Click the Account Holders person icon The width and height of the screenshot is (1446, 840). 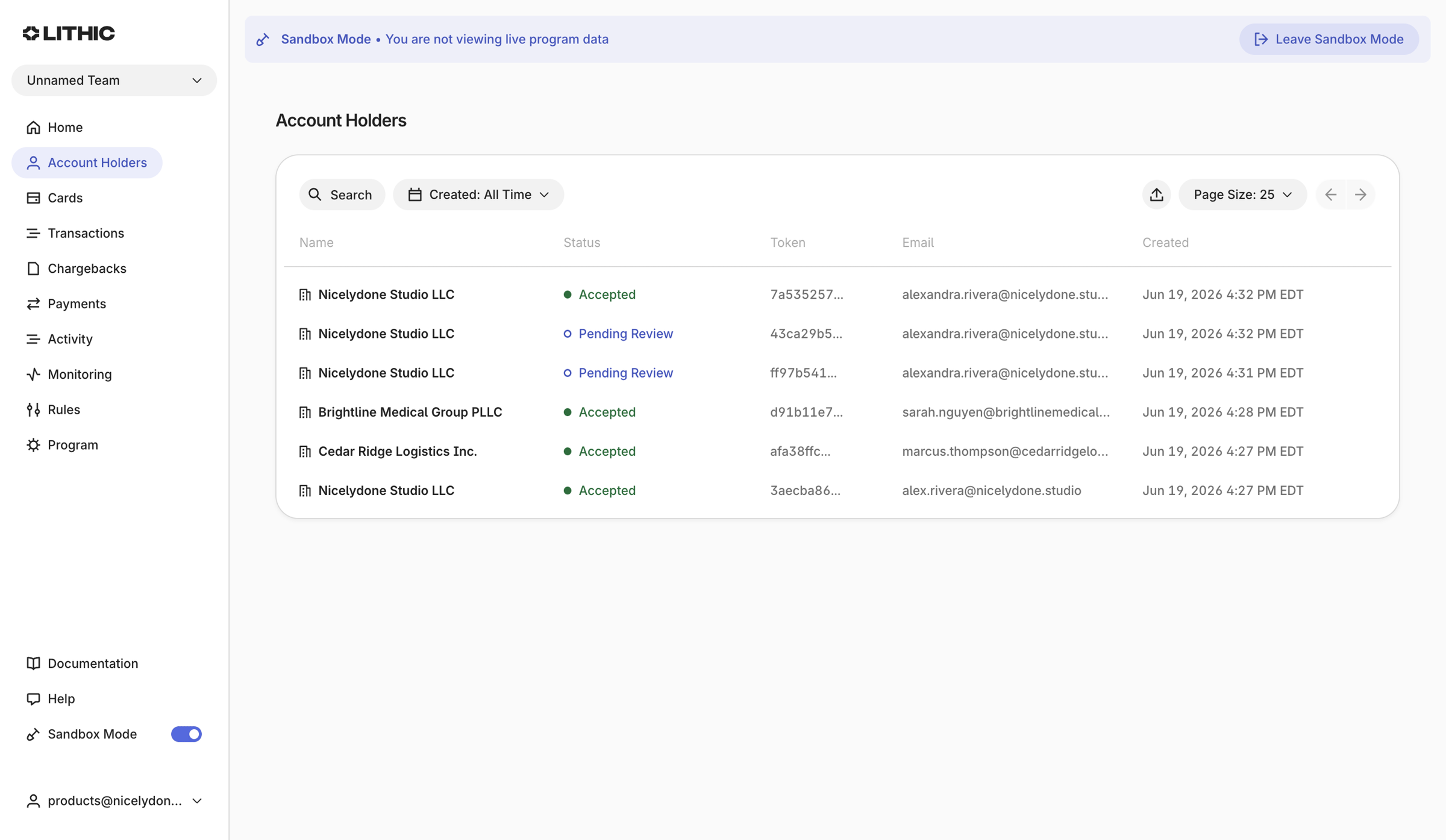click(x=33, y=163)
